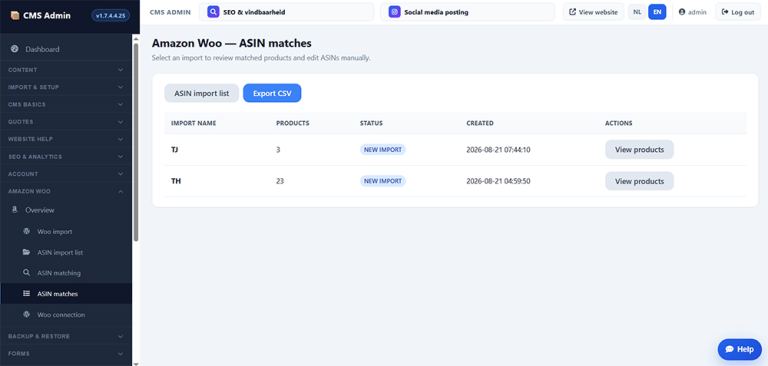768x366 pixels.
Task: View products for the TJ import
Action: coord(639,149)
